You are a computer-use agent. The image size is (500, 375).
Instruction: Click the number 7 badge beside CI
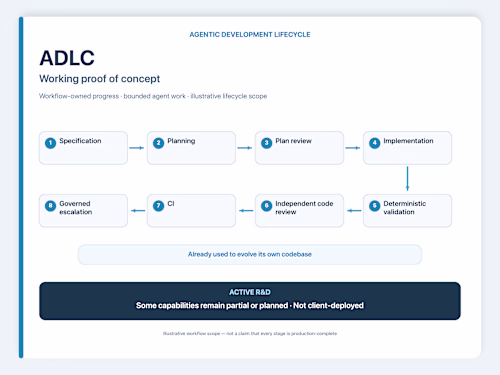point(158,206)
